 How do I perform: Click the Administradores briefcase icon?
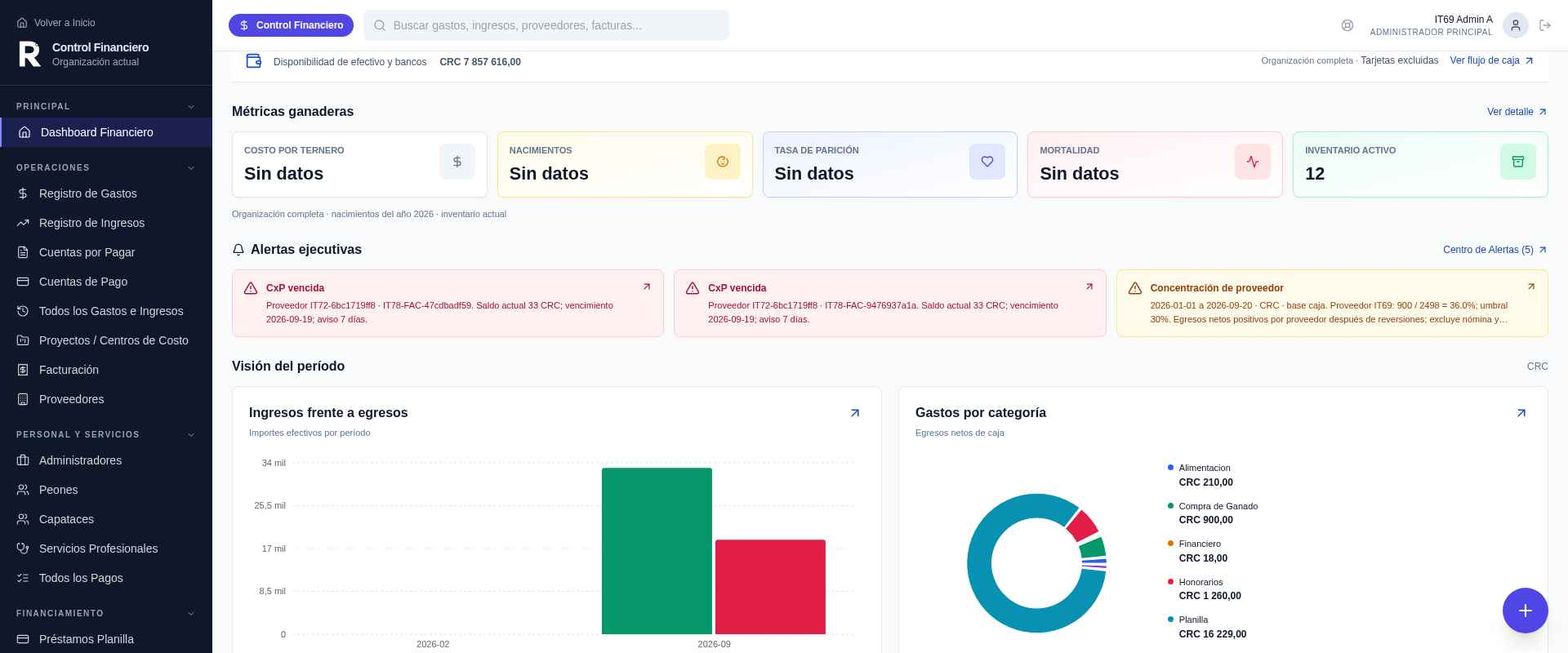point(23,461)
